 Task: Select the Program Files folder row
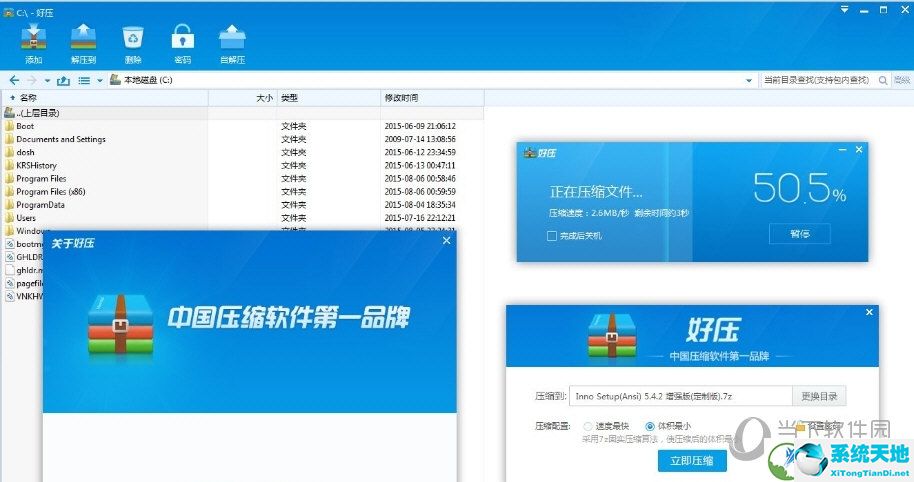(x=243, y=178)
